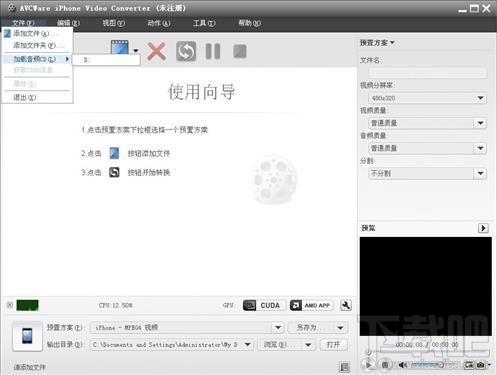Click the 00:00:00 / 00:00:00 time display
Viewport: 497px width, 375px height.
coord(427,344)
